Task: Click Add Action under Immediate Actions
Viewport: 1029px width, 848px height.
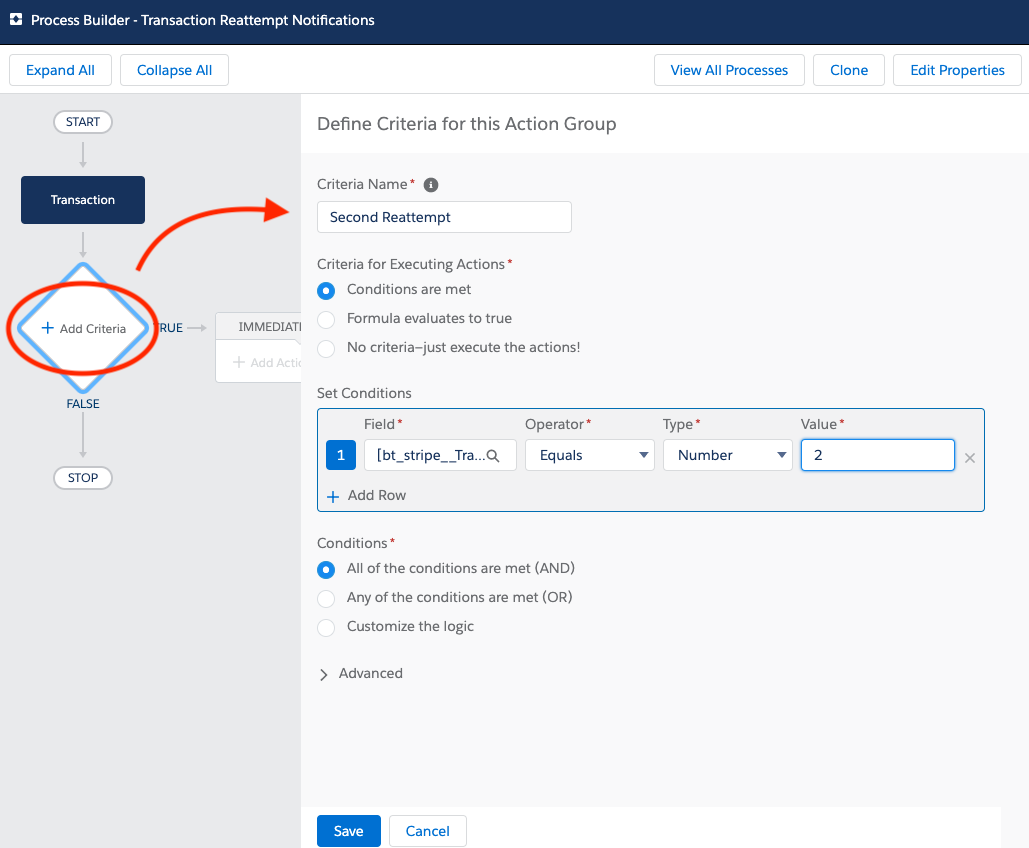Action: (267, 362)
